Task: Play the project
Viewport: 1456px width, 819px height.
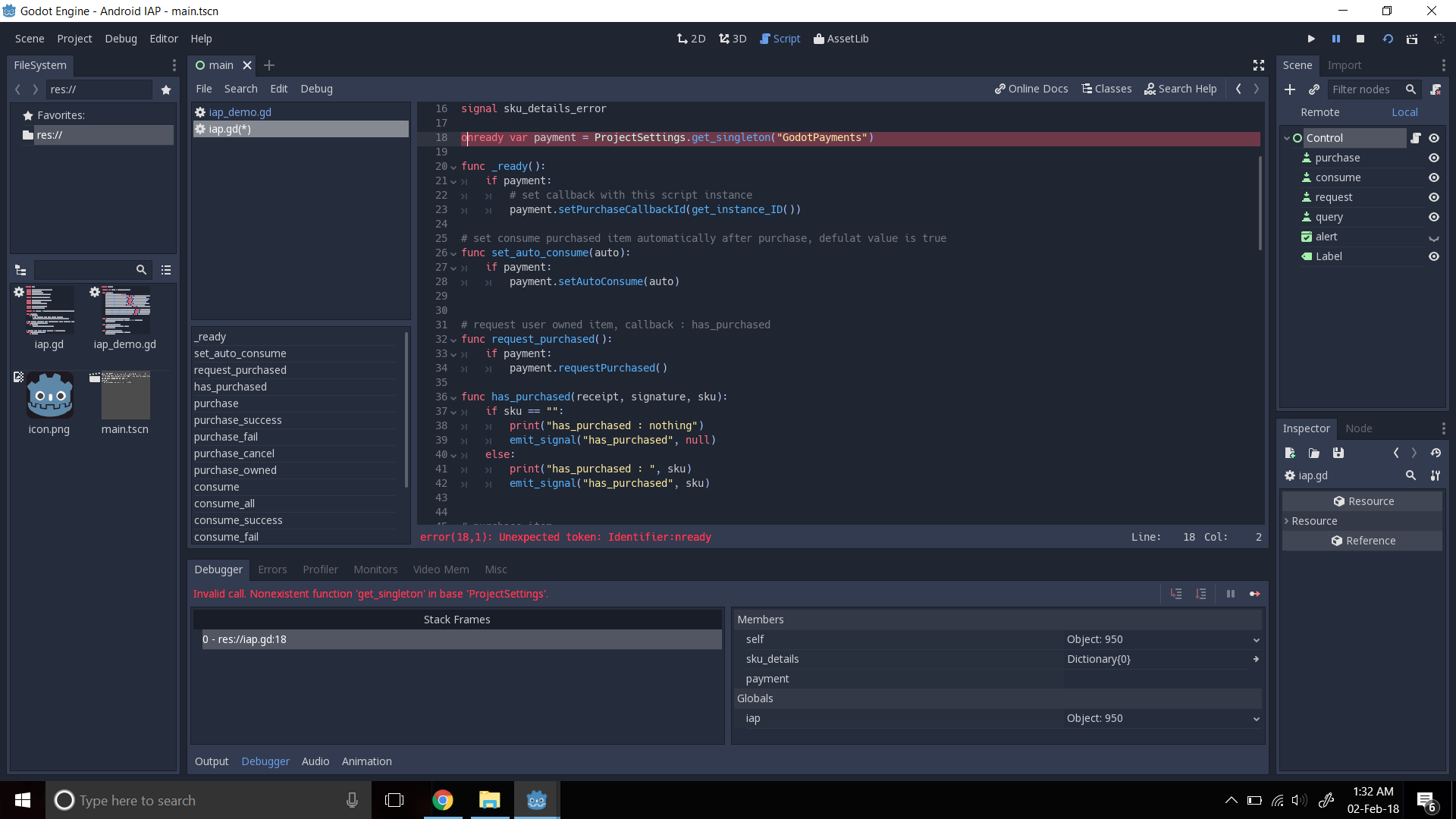Action: [x=1311, y=39]
